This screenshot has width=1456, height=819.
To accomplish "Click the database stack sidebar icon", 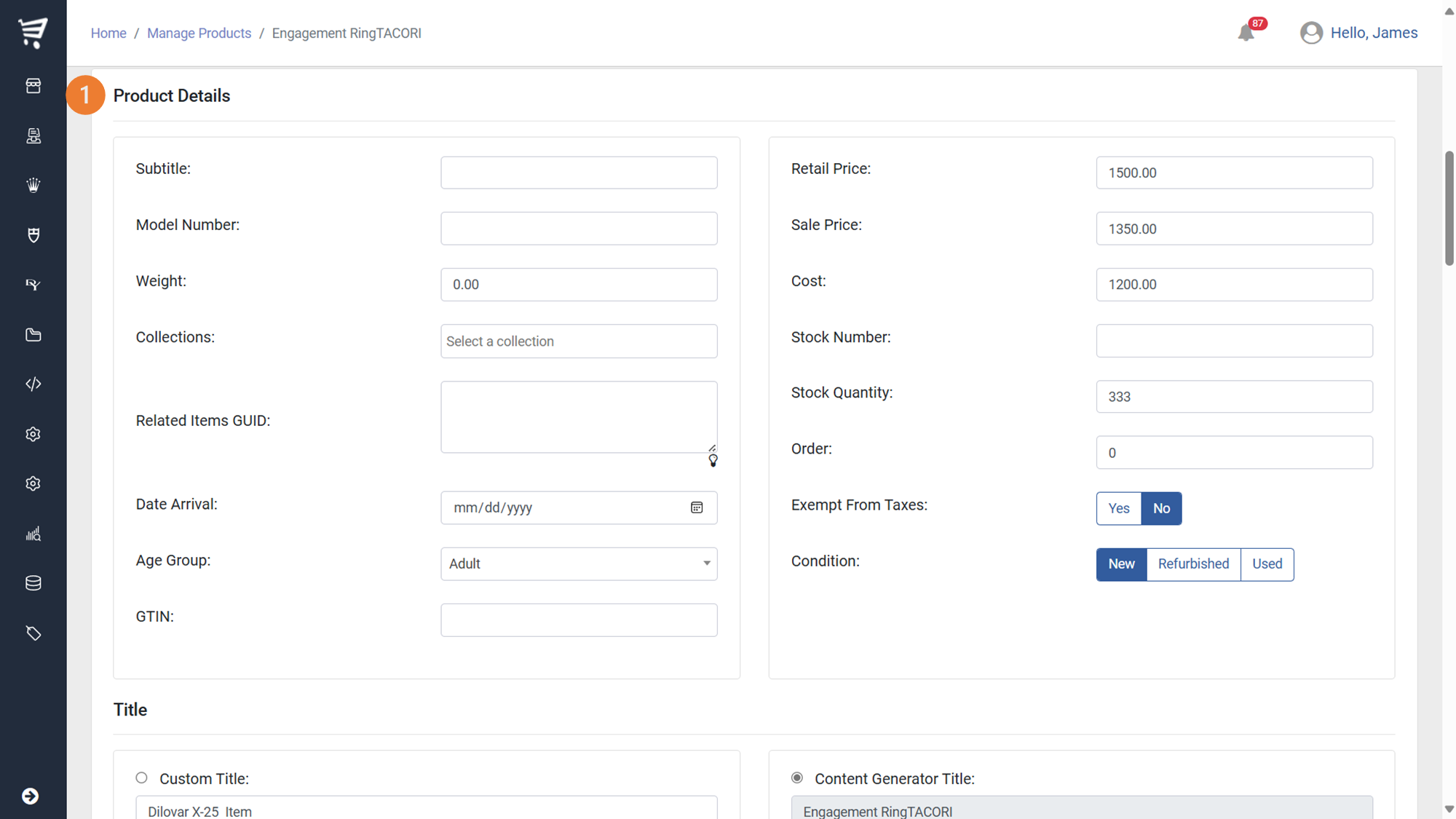I will pos(33,583).
